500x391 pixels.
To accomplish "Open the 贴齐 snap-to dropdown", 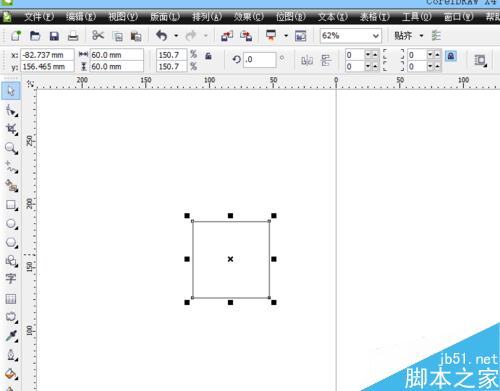I will 421,35.
